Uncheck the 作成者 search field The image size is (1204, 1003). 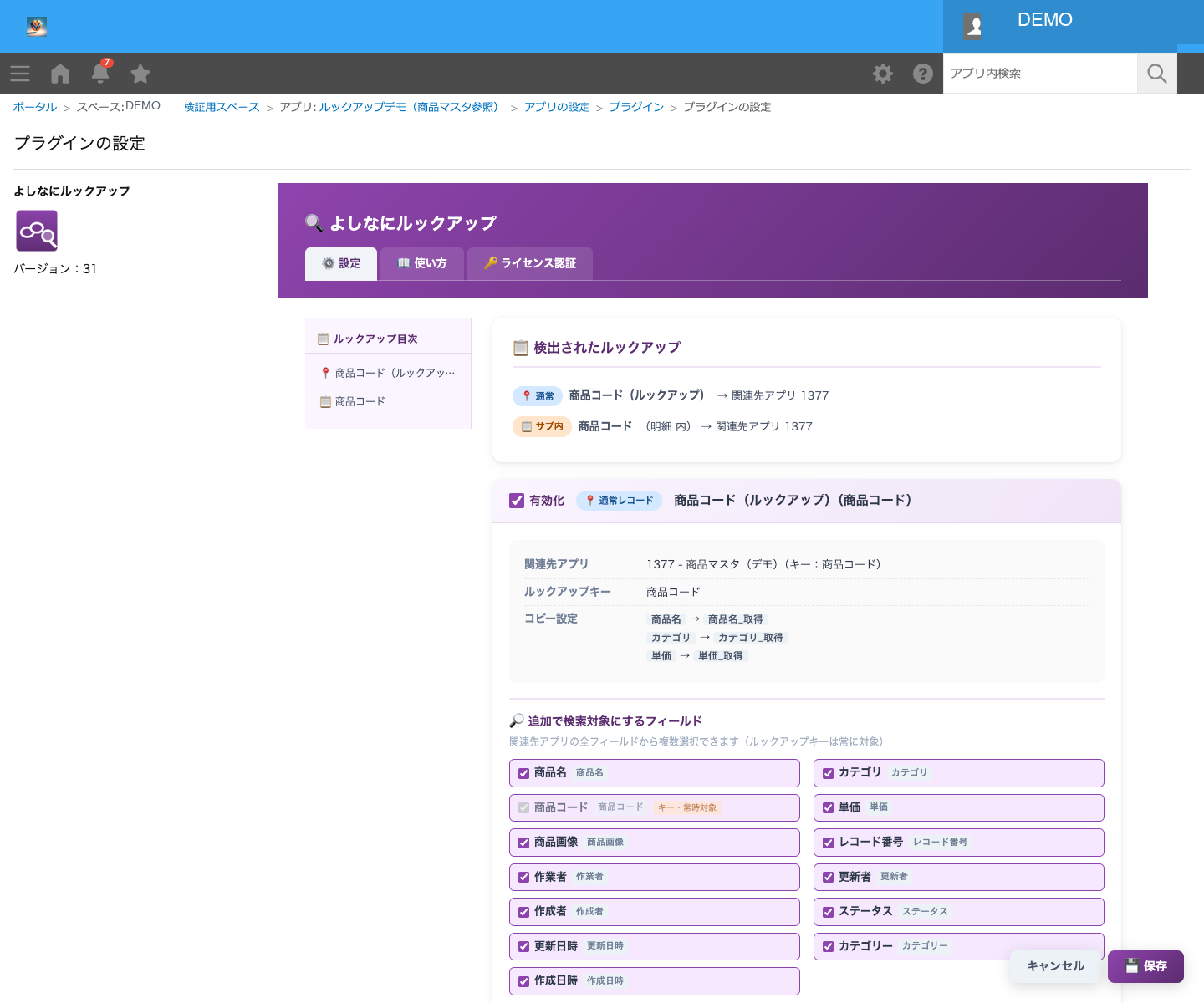click(523, 912)
